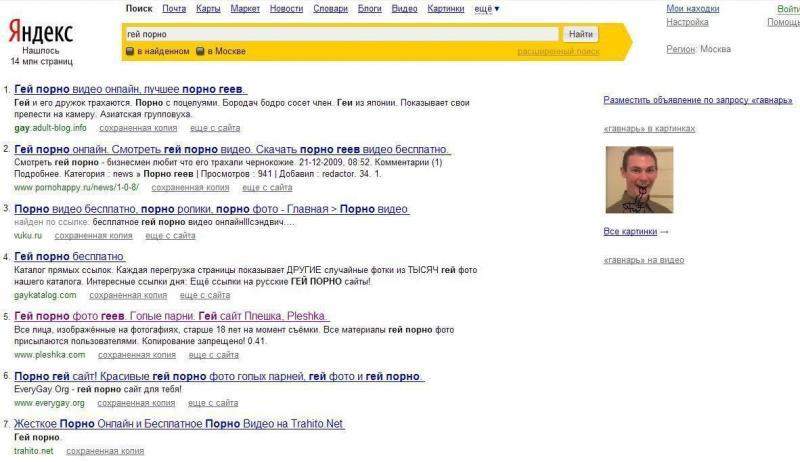
Task: Open the '«гавнарь» в картинках' link
Action: (x=649, y=129)
